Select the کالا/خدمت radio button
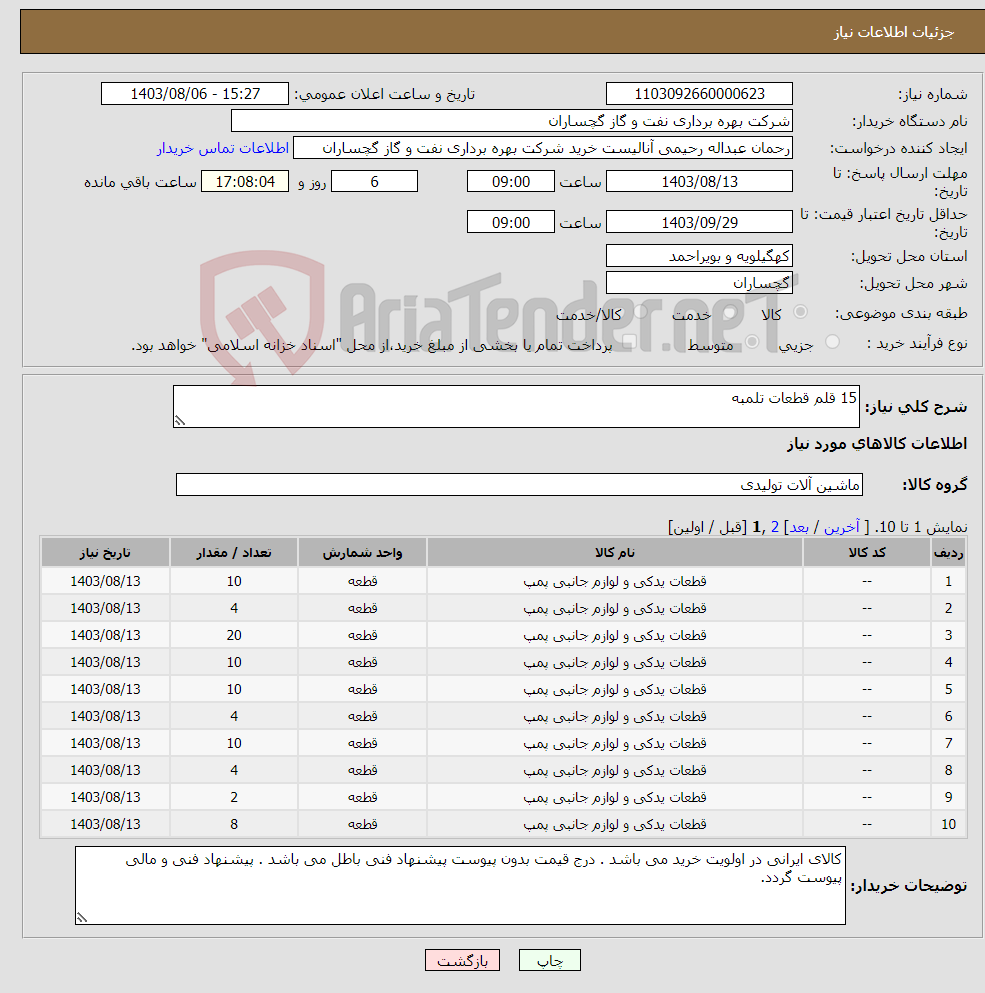This screenshot has height=993, width=985. pyautogui.click(x=640, y=312)
